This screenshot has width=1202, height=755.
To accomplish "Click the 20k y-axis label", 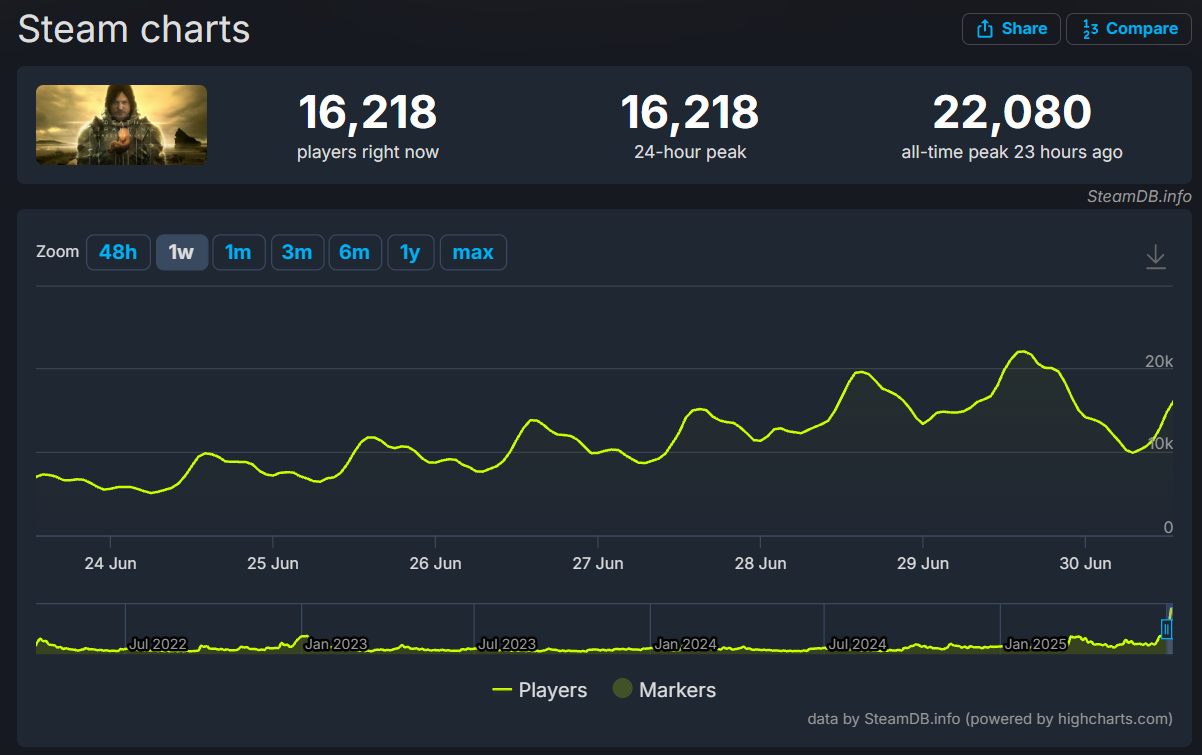I will pyautogui.click(x=1159, y=361).
